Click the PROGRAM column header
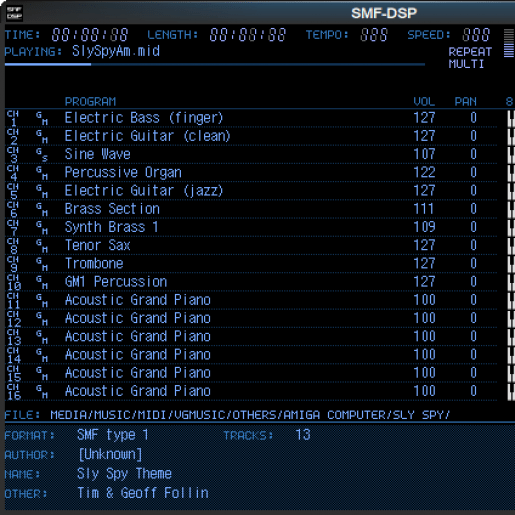 pos(90,102)
